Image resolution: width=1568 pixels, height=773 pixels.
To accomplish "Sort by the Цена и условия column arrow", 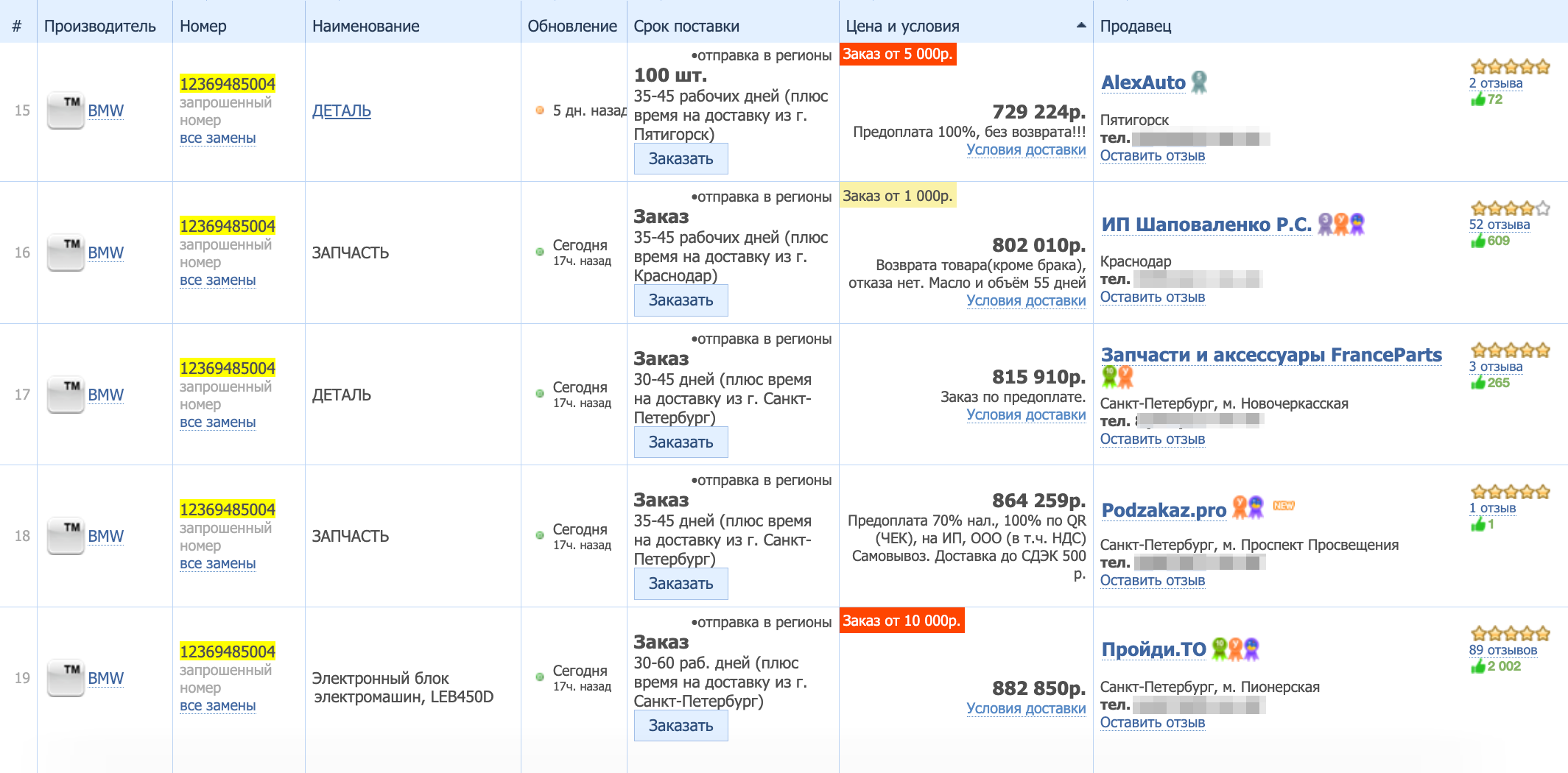I will coord(1081,26).
